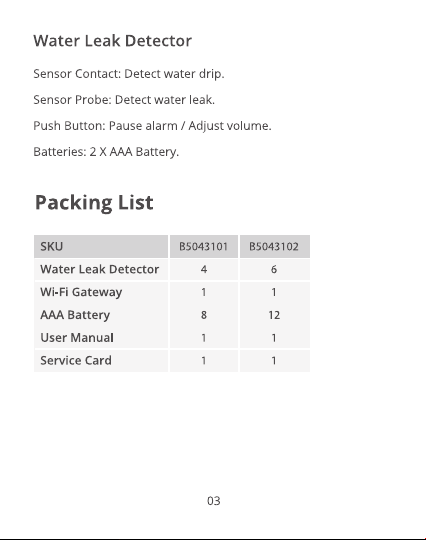The image size is (426, 540).
Task: Select the Water Leak Detector row label
Action: [100, 269]
